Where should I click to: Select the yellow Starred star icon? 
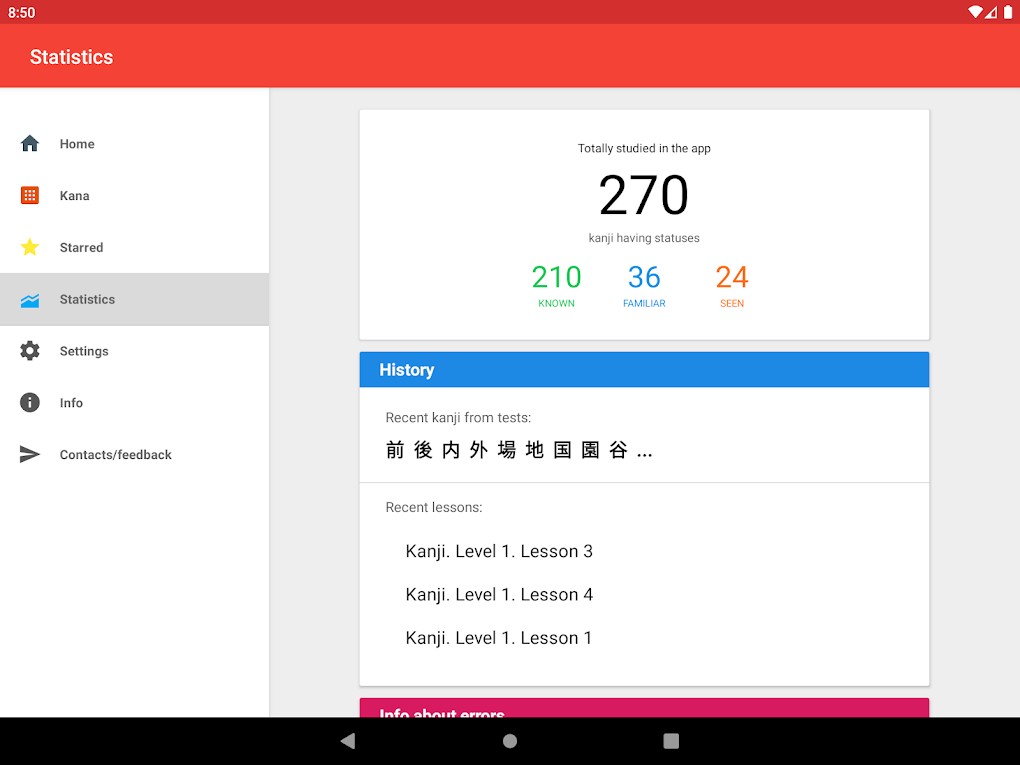coord(30,247)
